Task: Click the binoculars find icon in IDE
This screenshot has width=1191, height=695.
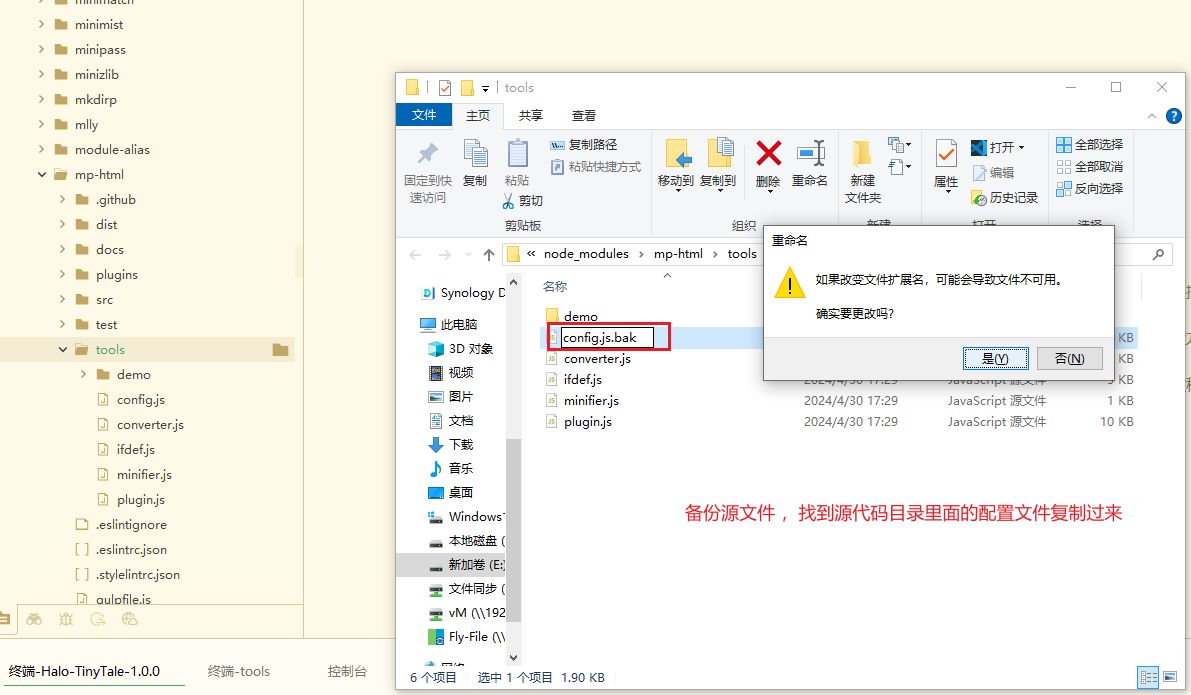Action: click(34, 619)
